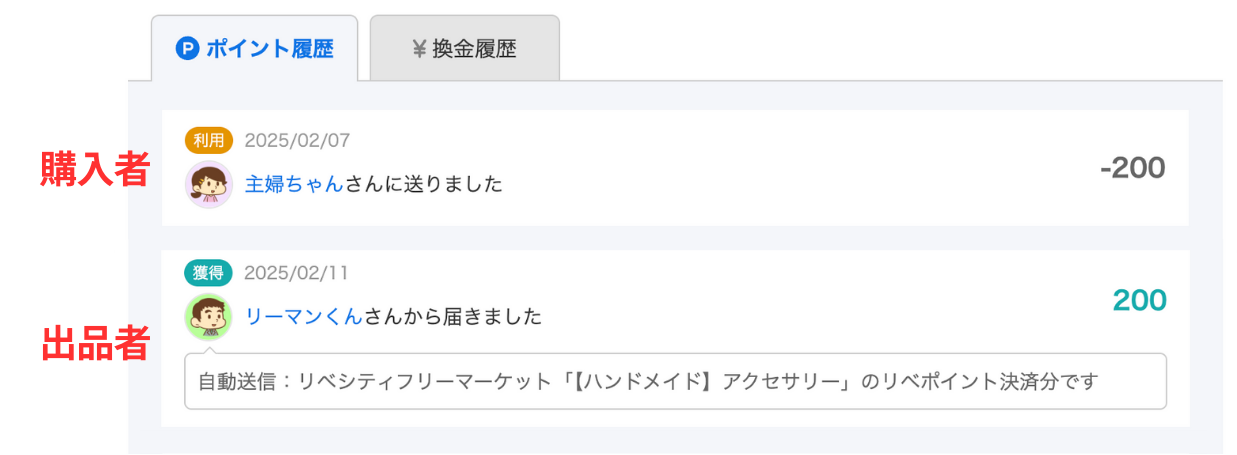The height and width of the screenshot is (455, 1237).
Task: Click the ¥ icon on the 換金履歴 tab
Action: (419, 49)
